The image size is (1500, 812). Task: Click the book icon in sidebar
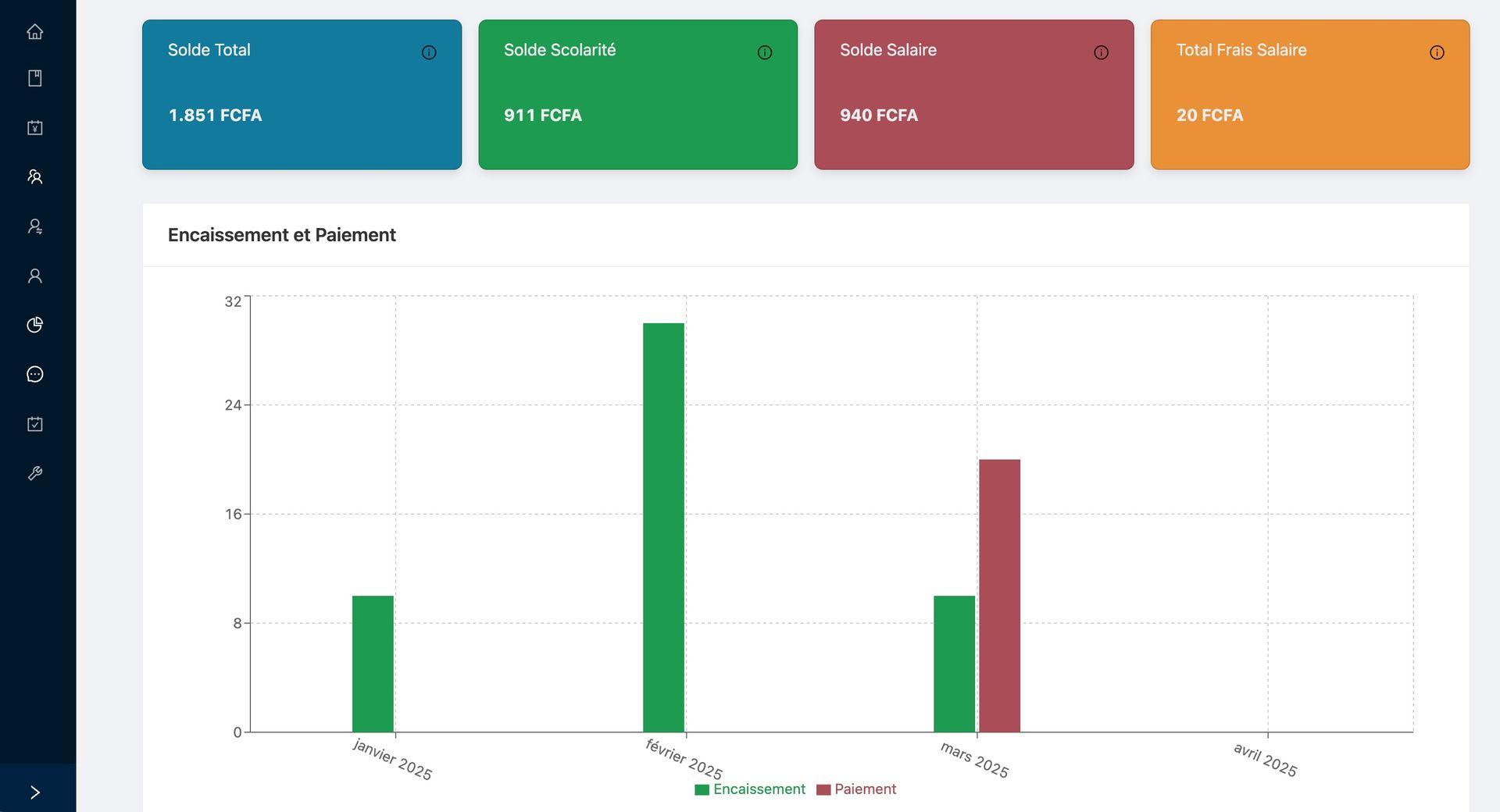[34, 78]
